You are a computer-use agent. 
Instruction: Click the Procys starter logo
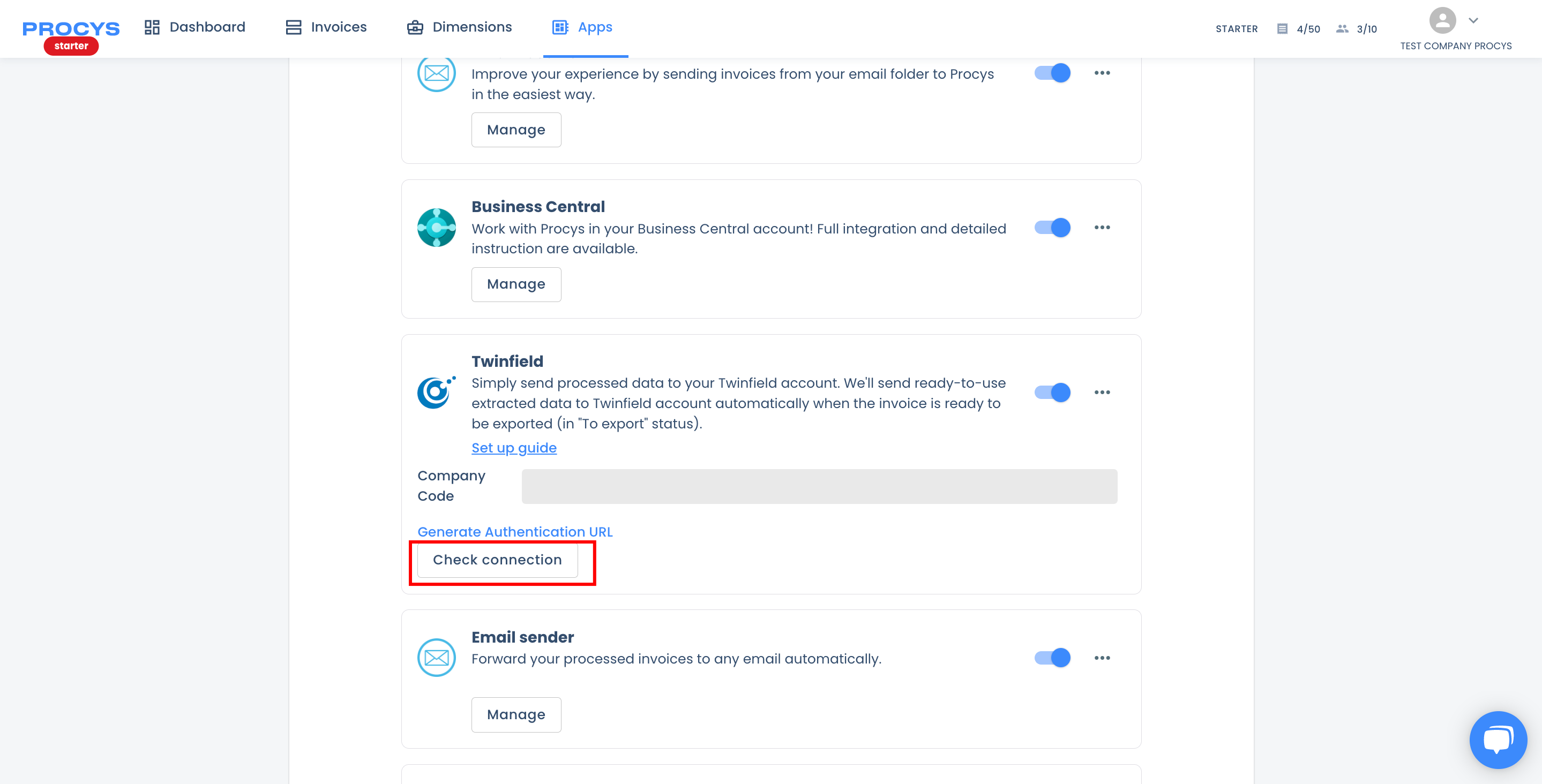coord(71,36)
